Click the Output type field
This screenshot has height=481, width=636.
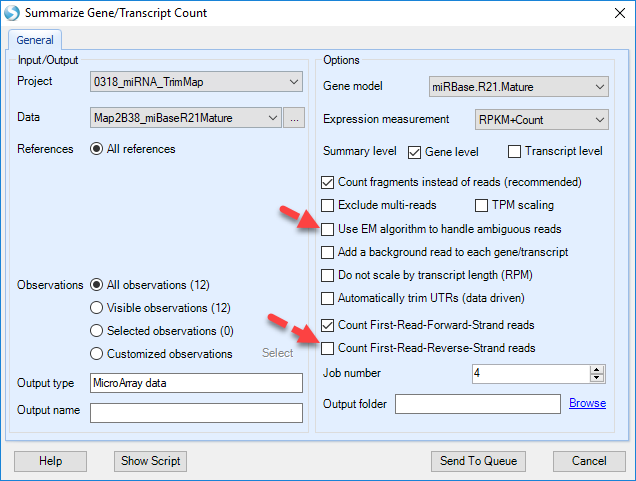tap(196, 383)
